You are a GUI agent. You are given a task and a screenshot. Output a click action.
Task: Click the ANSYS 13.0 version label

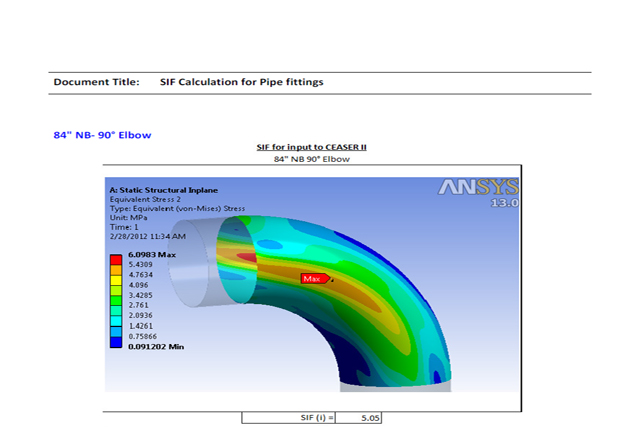497,202
